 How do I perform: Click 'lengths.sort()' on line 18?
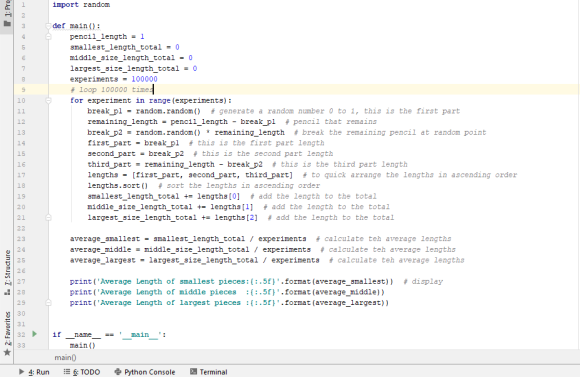tap(118, 185)
